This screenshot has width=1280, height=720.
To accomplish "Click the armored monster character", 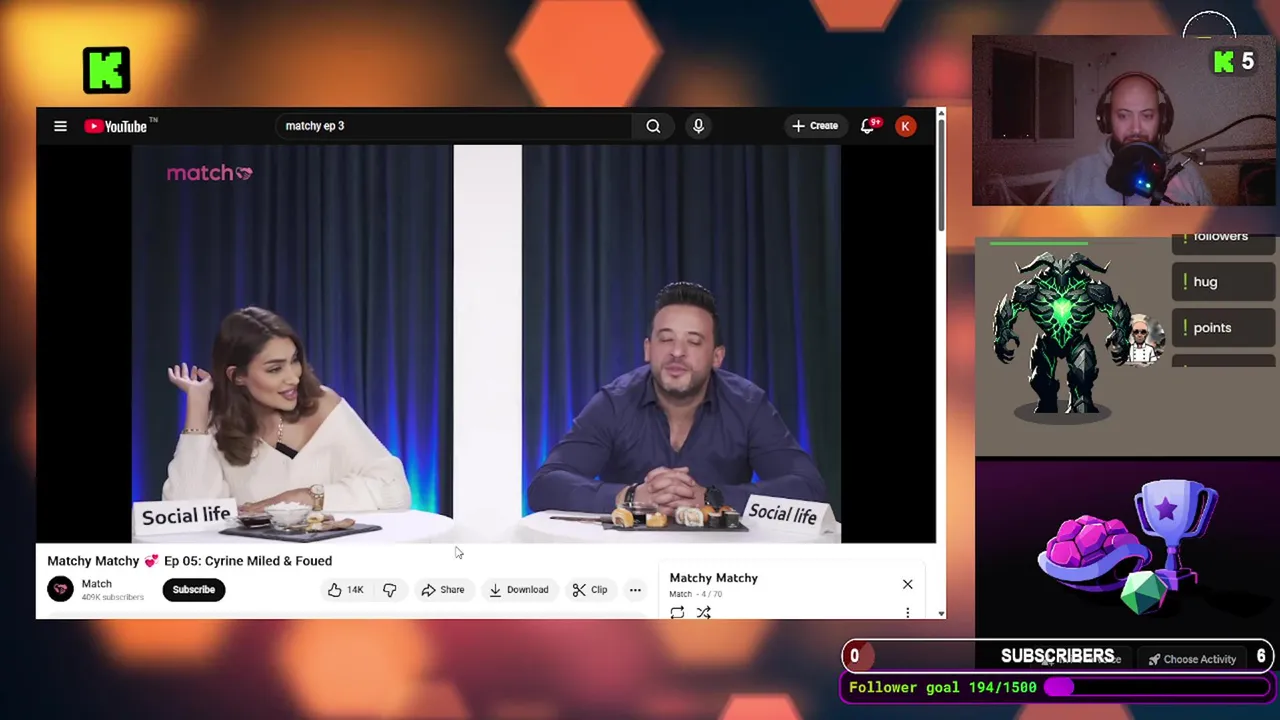I will pos(1063,335).
